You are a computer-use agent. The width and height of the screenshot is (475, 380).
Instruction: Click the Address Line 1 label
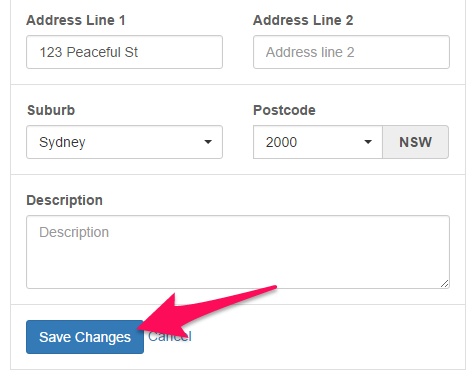(76, 20)
